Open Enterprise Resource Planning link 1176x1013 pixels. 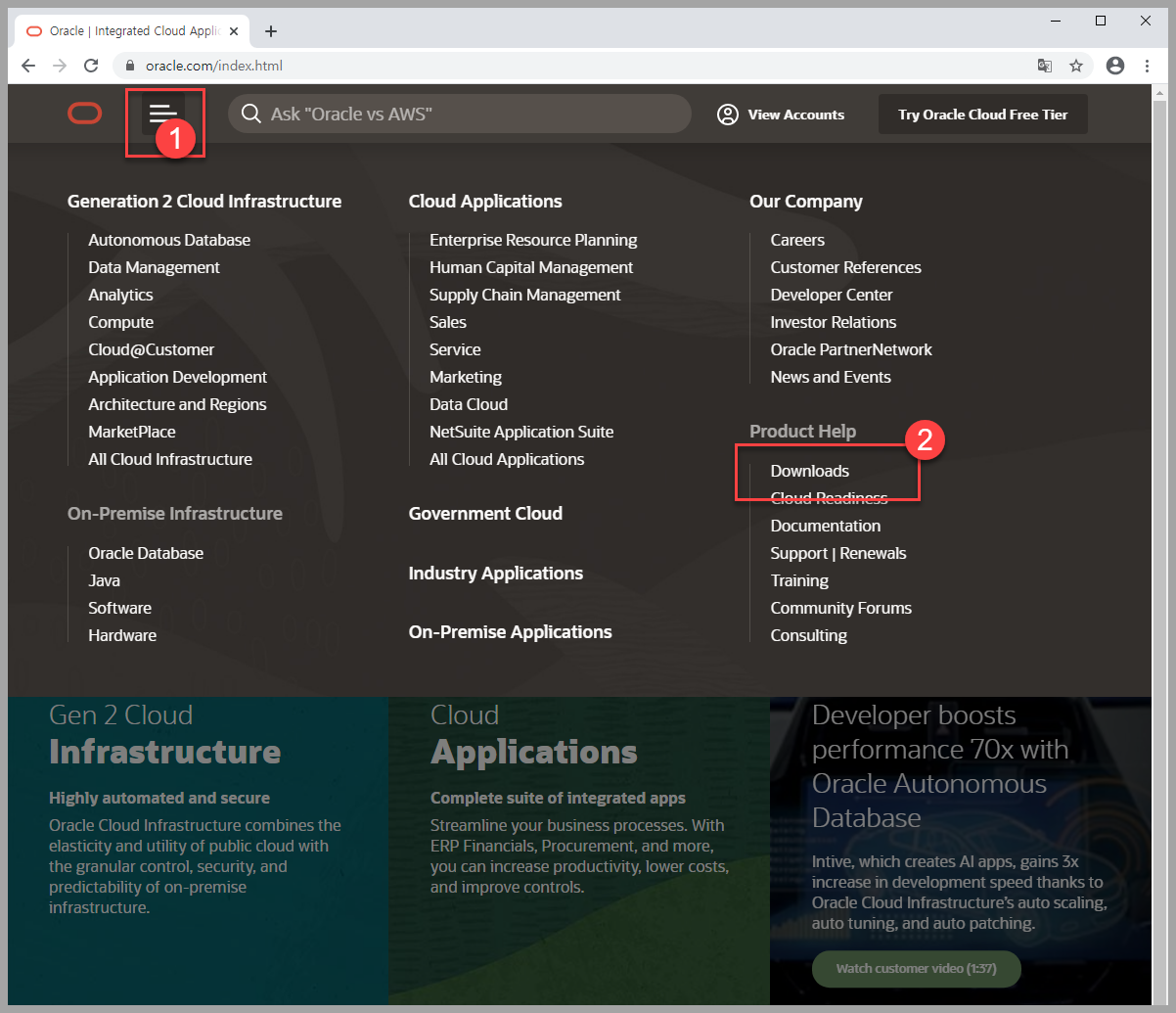click(533, 240)
